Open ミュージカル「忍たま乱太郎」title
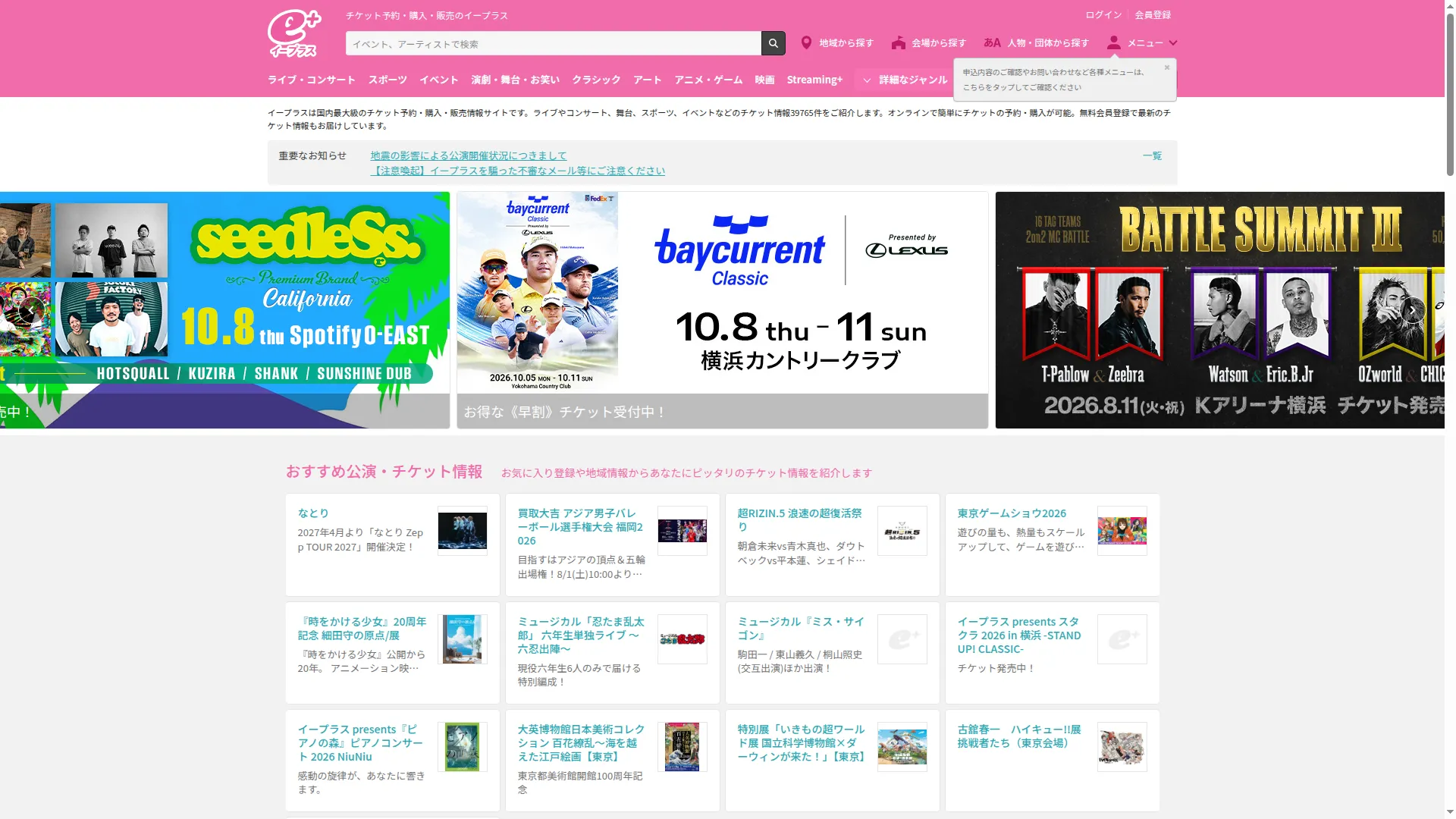 [581, 635]
